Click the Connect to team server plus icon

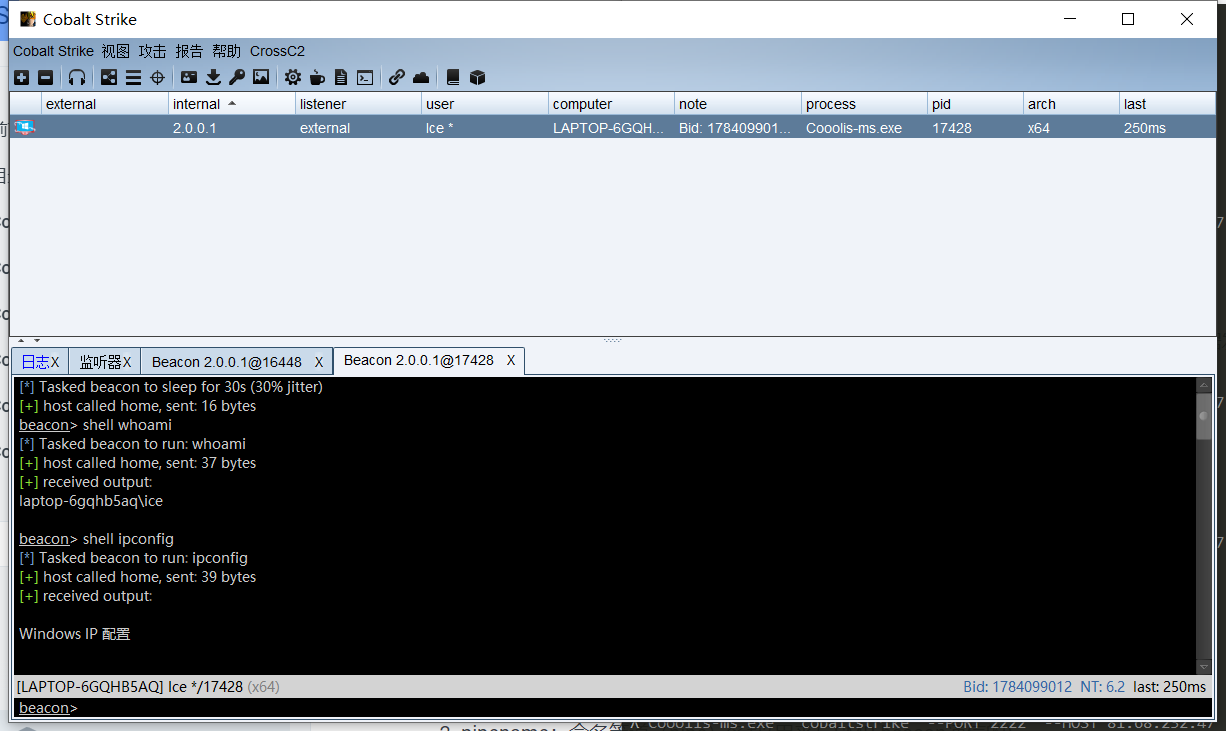point(22,77)
